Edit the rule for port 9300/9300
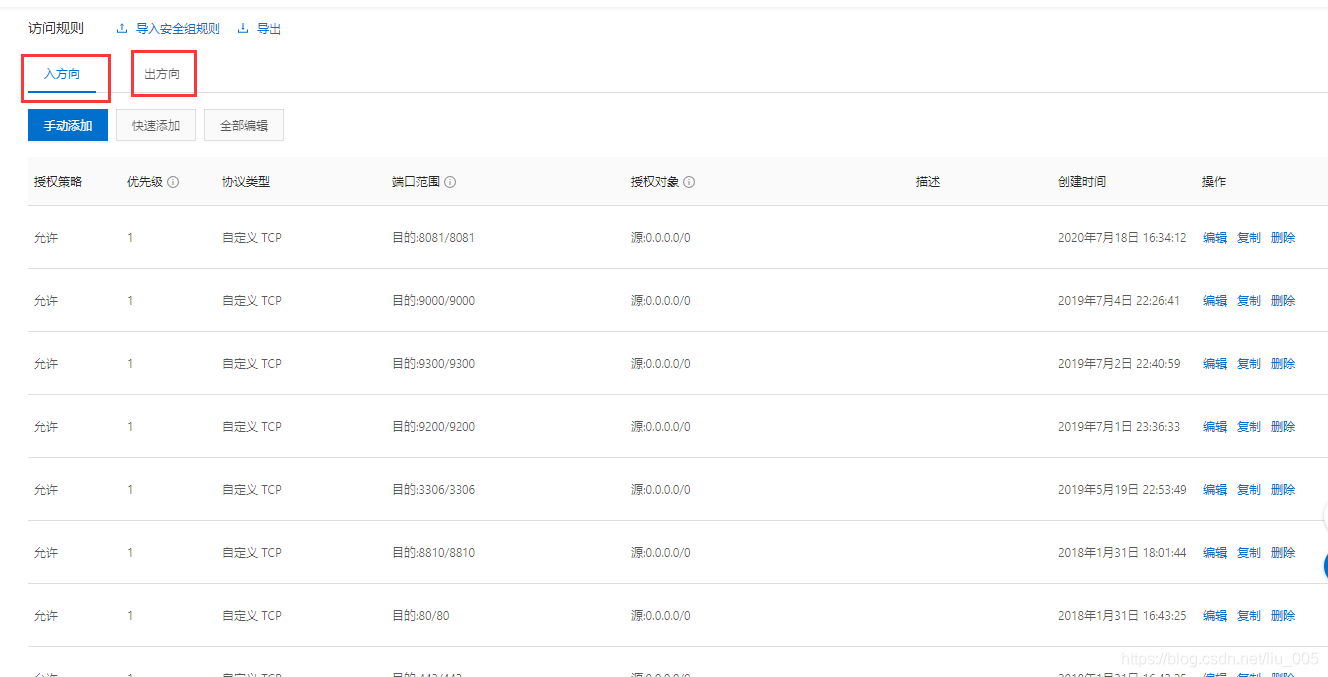 [x=1215, y=364]
